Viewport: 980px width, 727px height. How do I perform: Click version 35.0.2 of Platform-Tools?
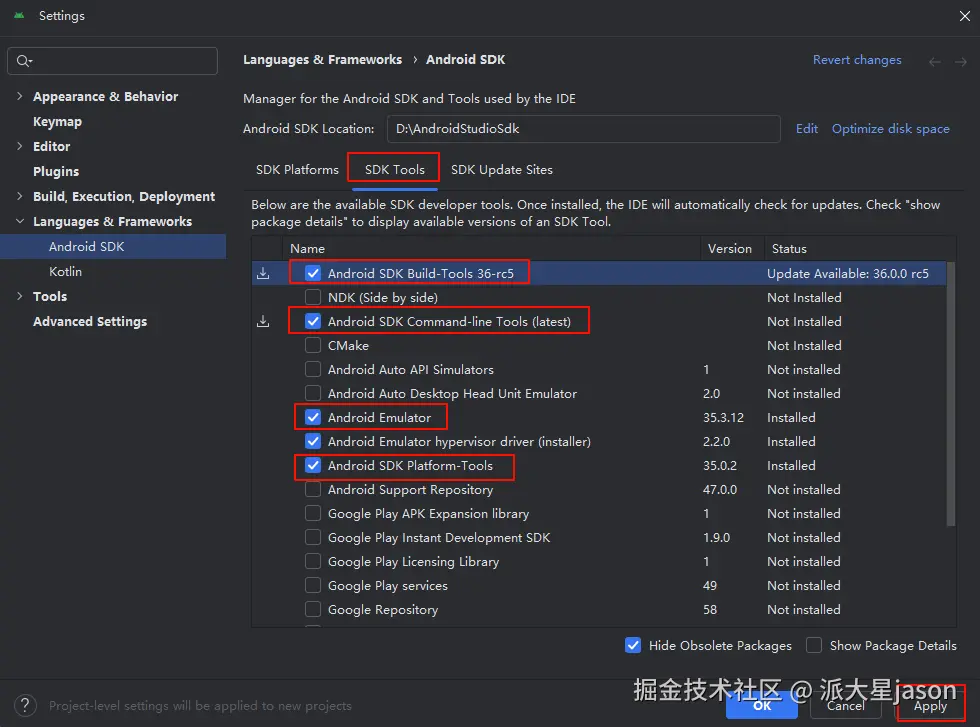pyautogui.click(x=720, y=465)
